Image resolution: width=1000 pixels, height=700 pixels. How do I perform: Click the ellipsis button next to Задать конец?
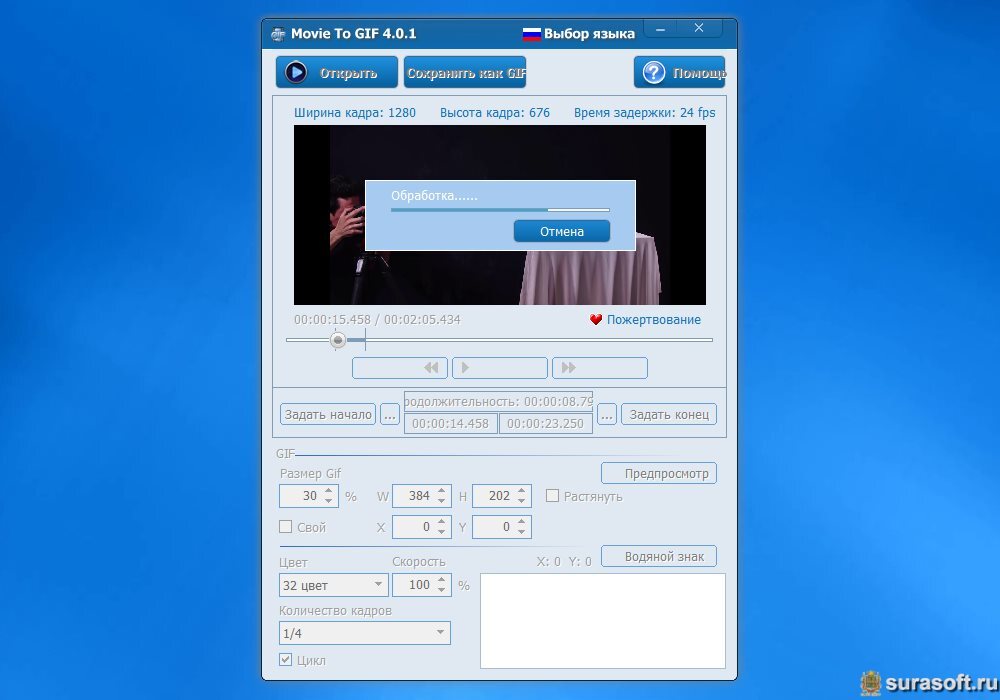coord(607,414)
